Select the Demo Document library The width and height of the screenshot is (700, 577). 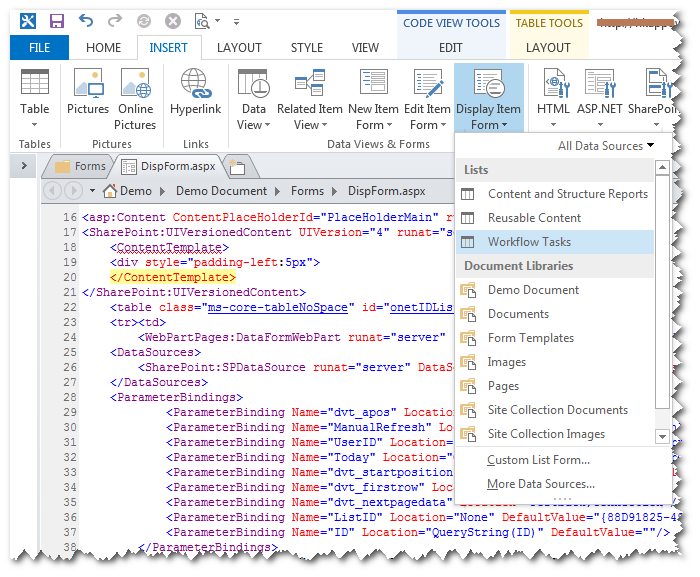point(555,290)
